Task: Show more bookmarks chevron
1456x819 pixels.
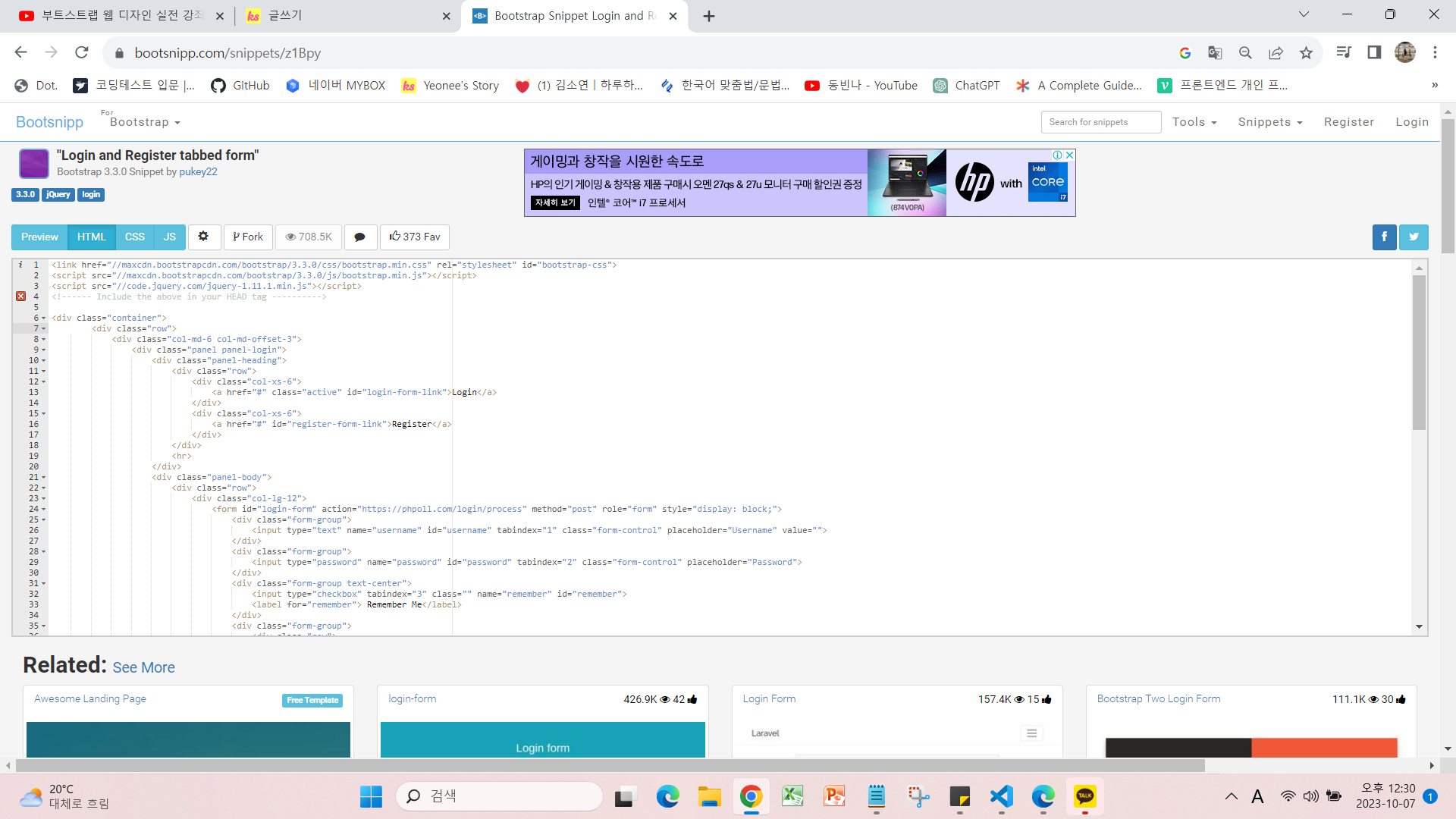Action: tap(1435, 85)
